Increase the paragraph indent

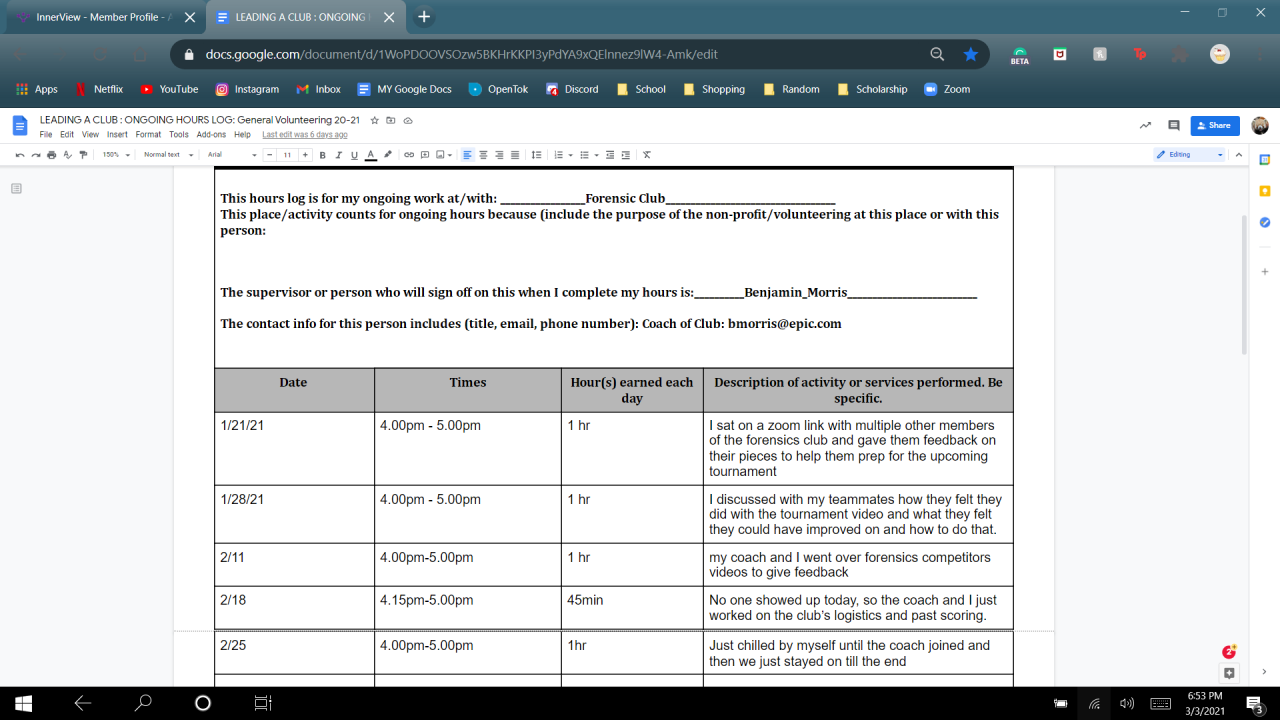[626, 155]
